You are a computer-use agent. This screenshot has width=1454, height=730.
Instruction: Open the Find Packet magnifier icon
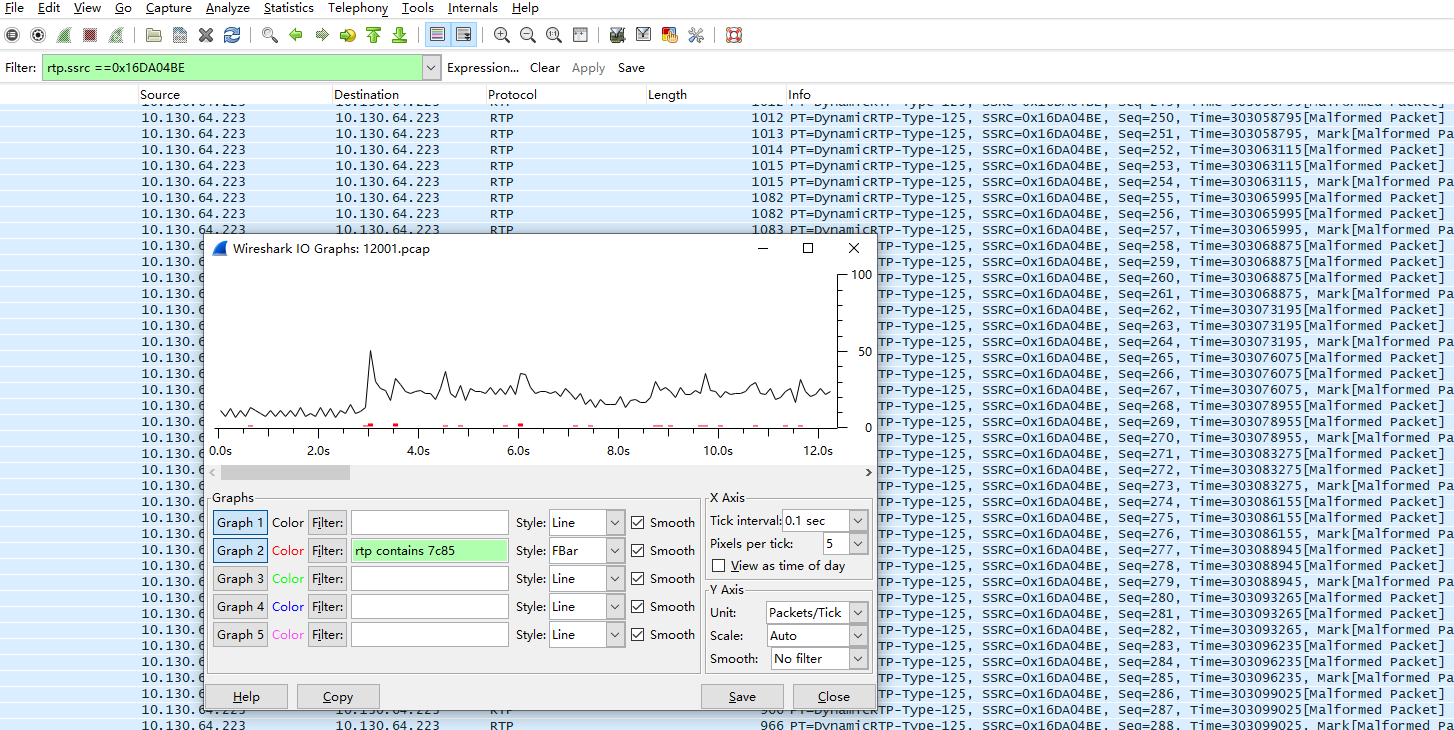coord(269,35)
